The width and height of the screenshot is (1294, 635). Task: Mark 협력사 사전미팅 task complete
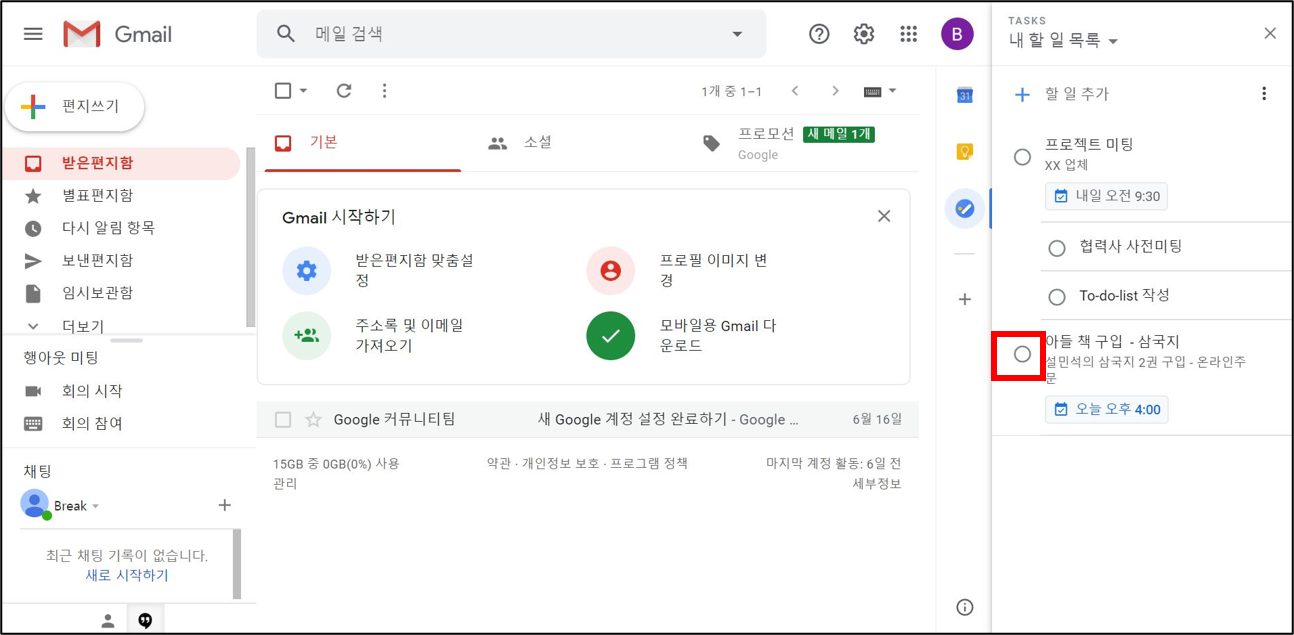pos(1057,248)
